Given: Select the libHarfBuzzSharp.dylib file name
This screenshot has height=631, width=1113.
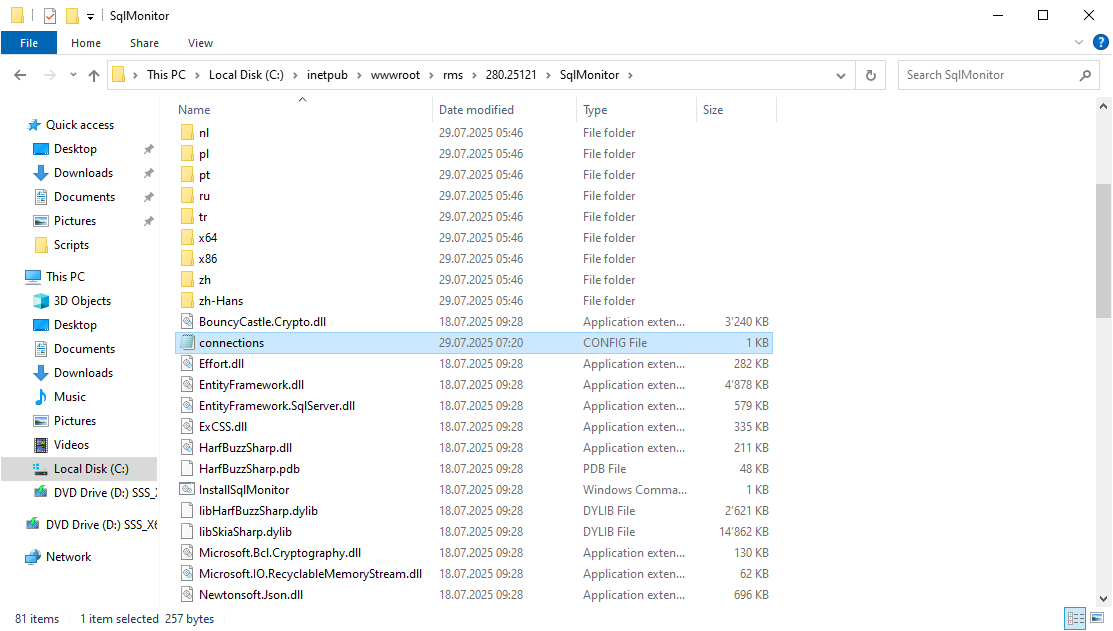Looking at the screenshot, I should click(258, 511).
